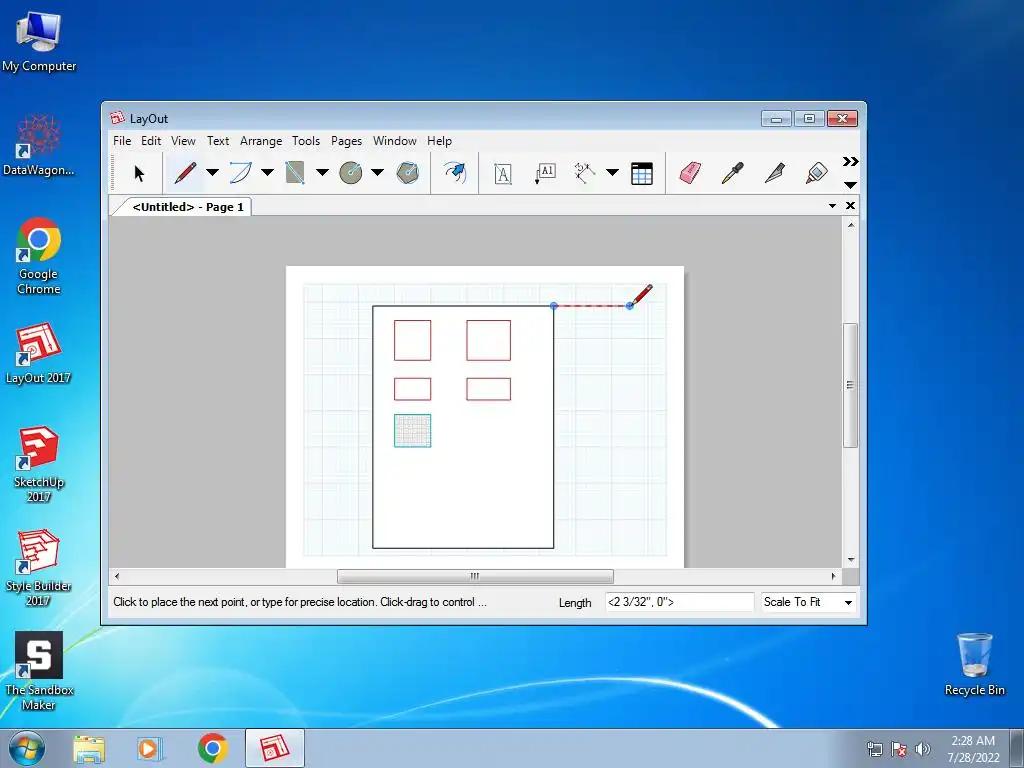Click the vertical scrollbar down arrow
This screenshot has width=1024, height=768.
click(x=851, y=560)
